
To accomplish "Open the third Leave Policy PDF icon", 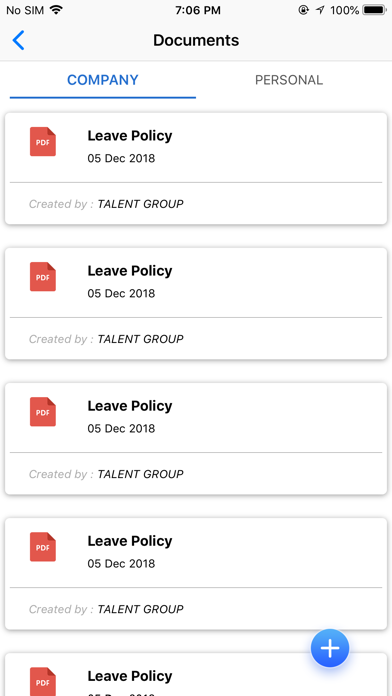I will (x=43, y=411).
